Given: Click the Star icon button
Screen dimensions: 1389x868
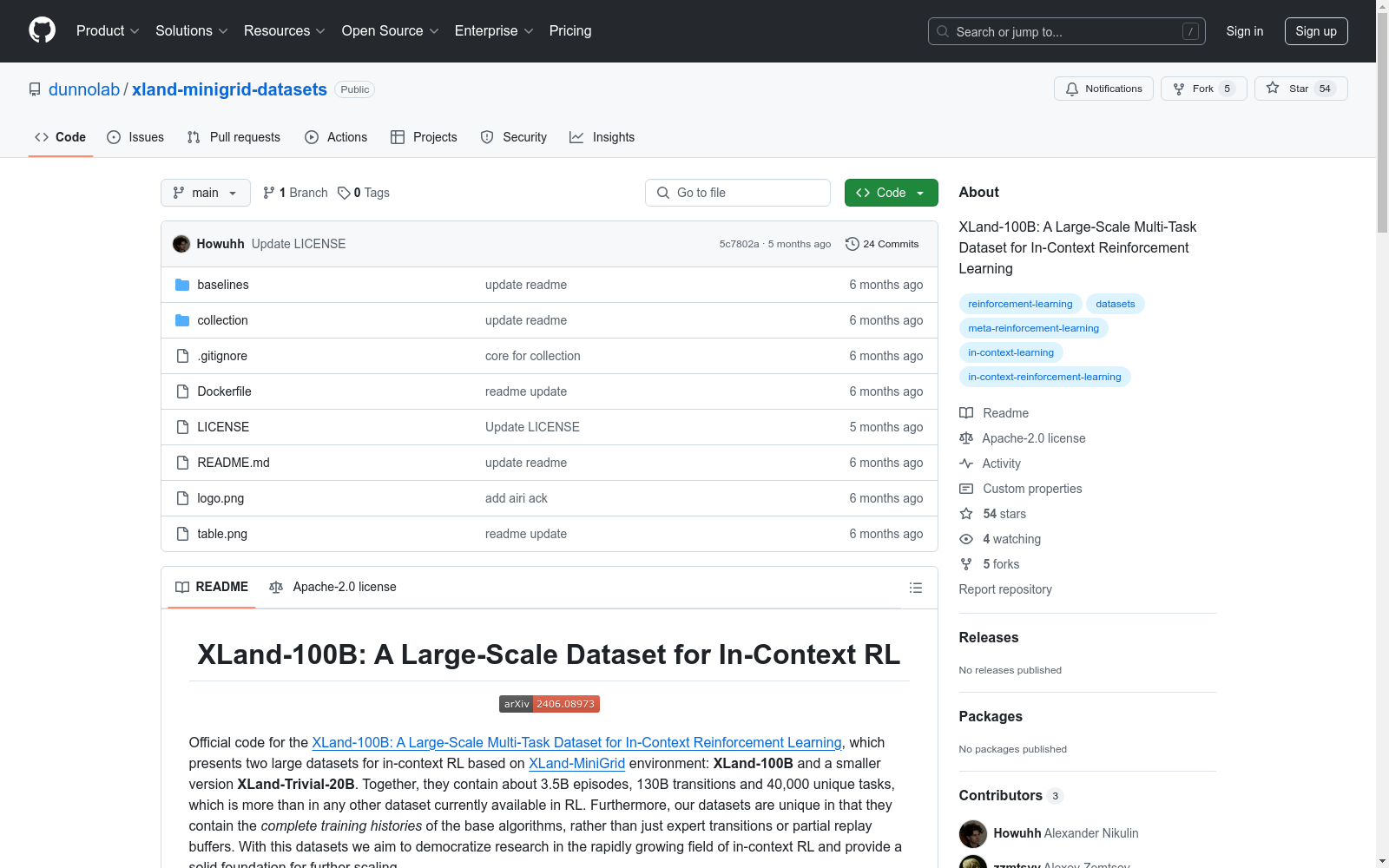Looking at the screenshot, I should pos(1273,88).
